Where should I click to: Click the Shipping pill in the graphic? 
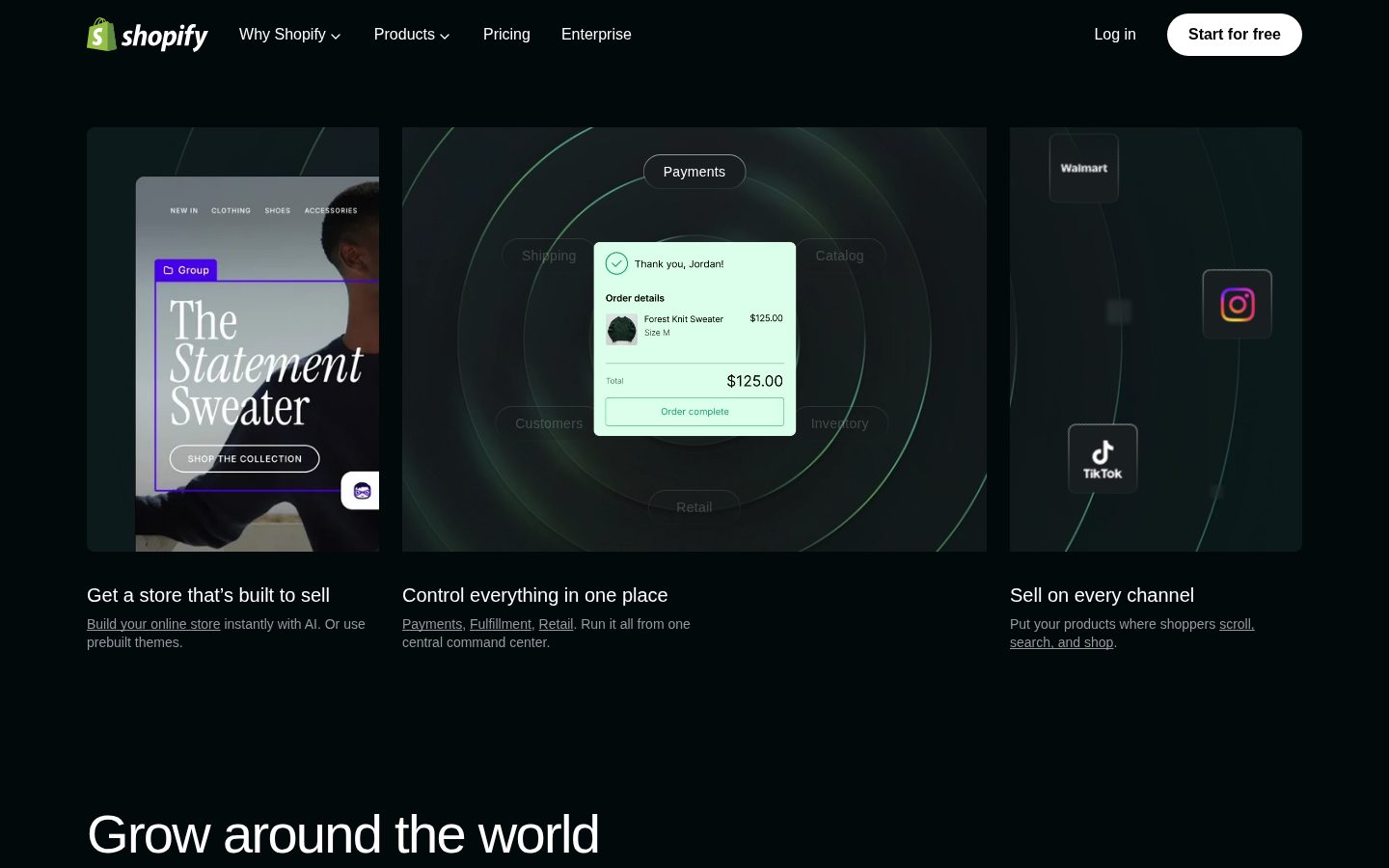pyautogui.click(x=549, y=256)
